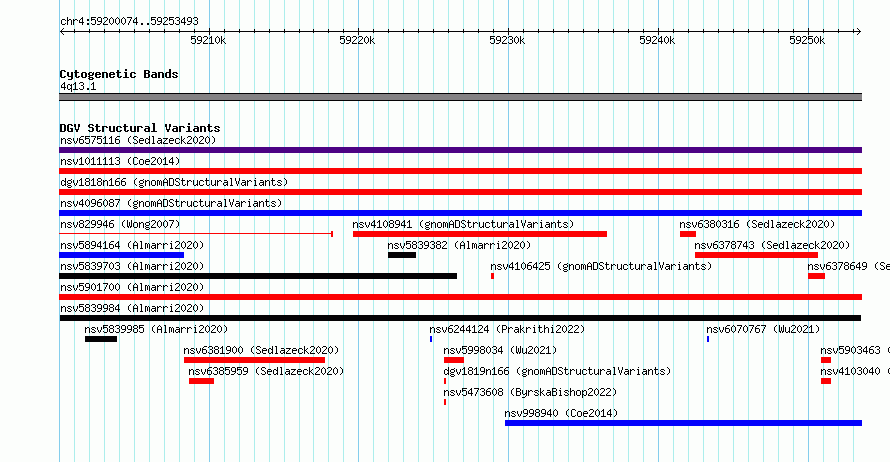This screenshot has width=890, height=462.
Task: Click the nsv6575116 (Sedlazeck2020) variant label
Action: [x=138, y=140]
